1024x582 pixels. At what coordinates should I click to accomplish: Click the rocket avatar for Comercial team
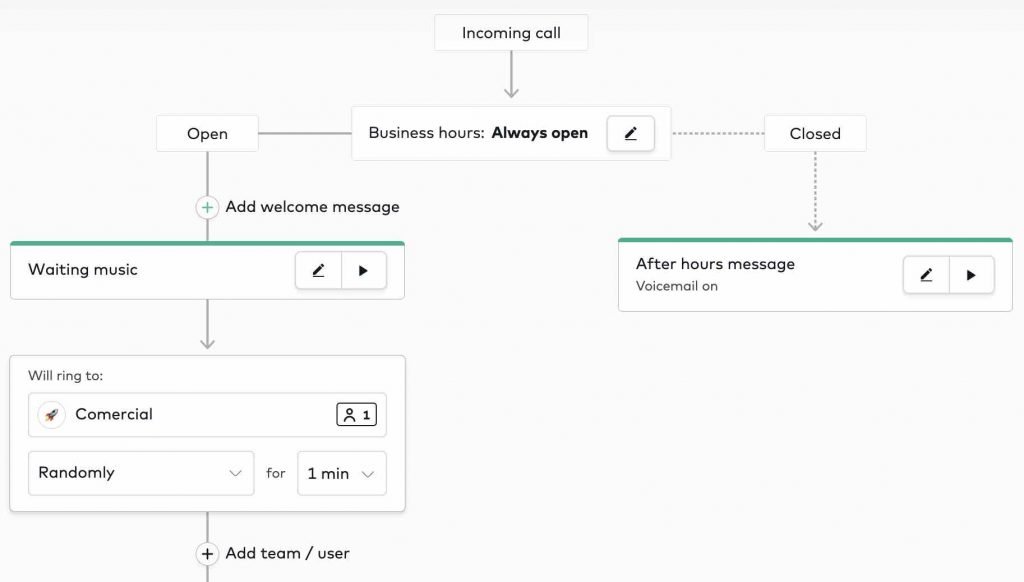[x=51, y=414]
